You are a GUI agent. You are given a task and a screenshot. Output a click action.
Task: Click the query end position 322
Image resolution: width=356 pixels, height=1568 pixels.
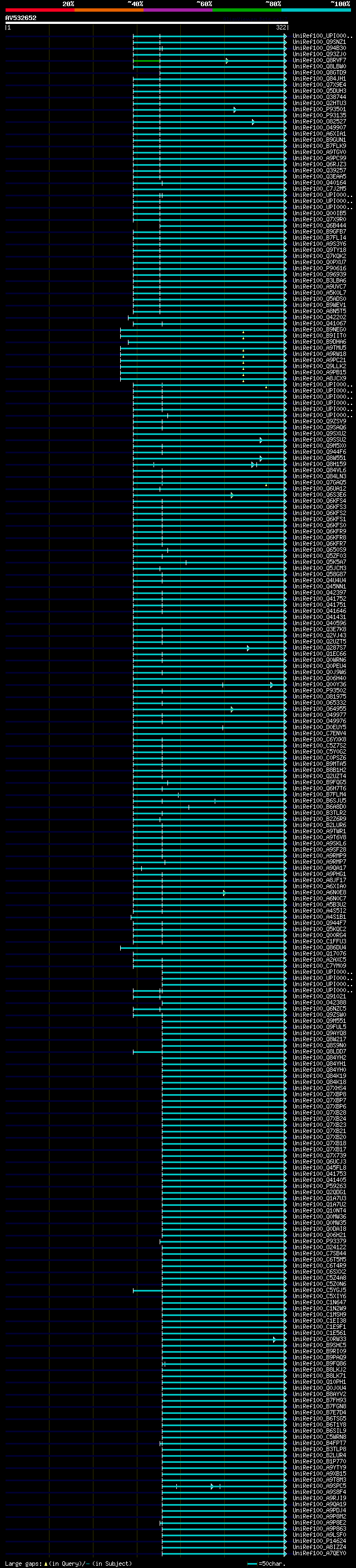(280, 27)
